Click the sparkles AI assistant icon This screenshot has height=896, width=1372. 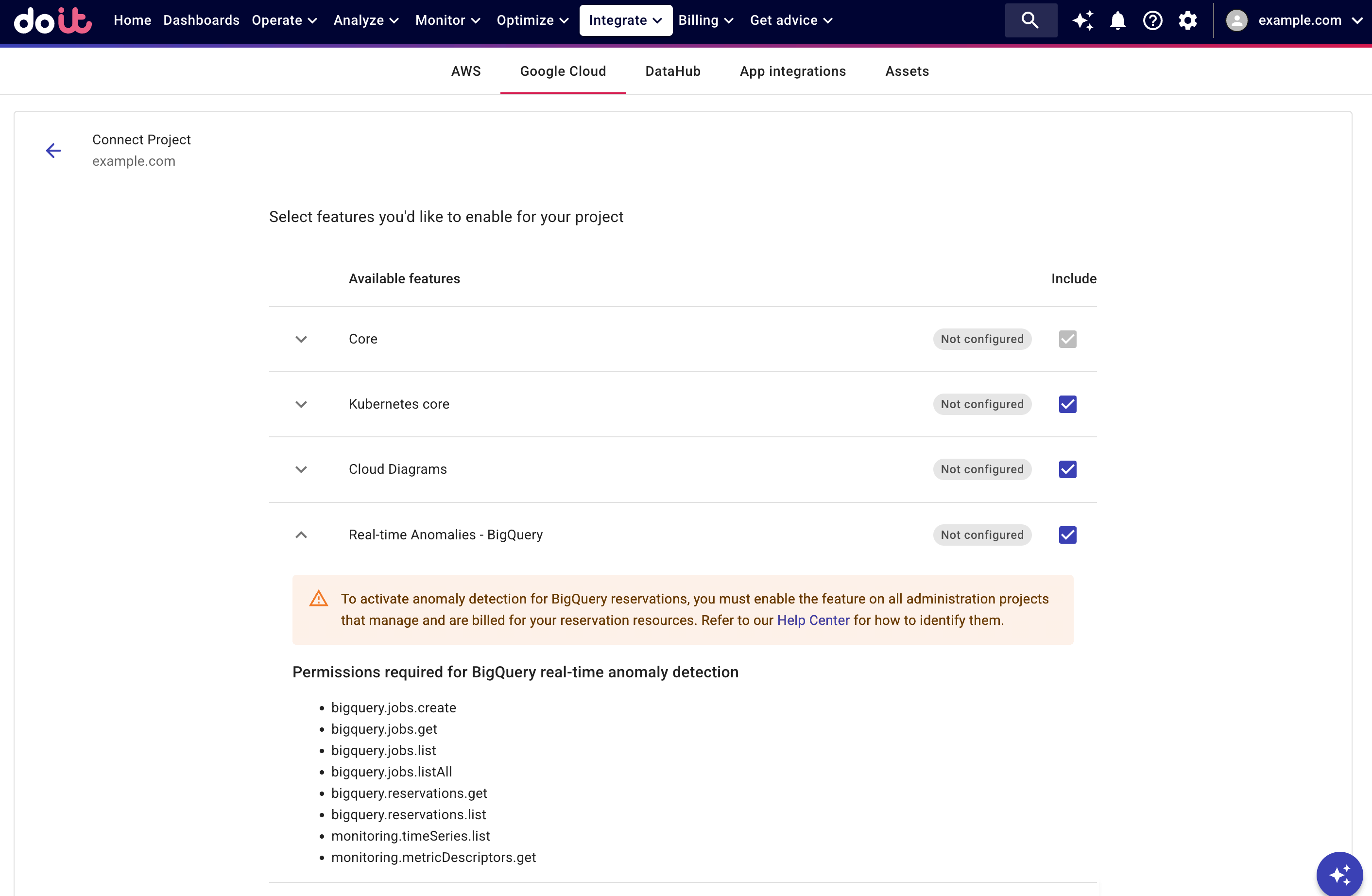click(1082, 20)
